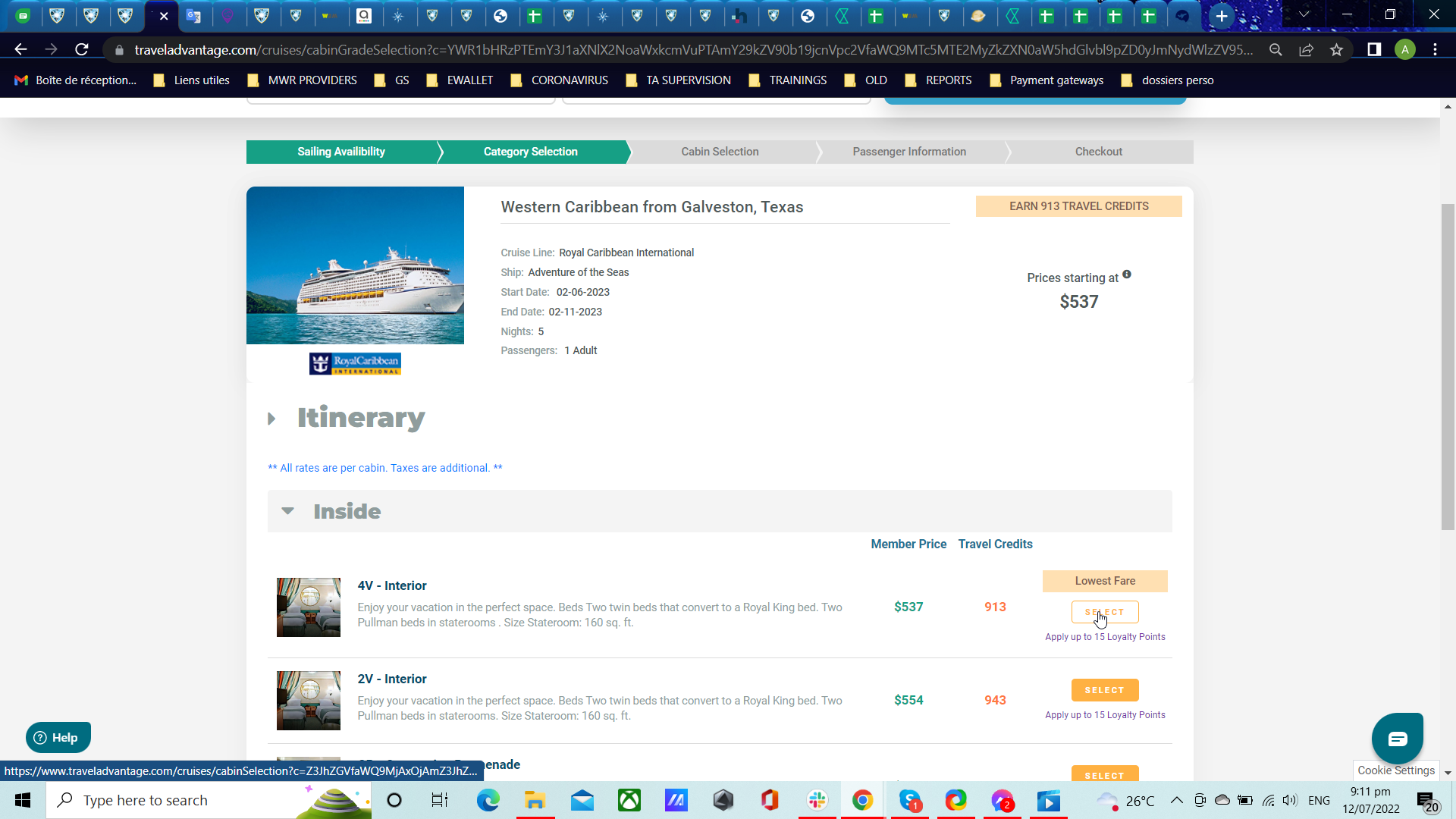Viewport: 1456px width, 819px height.
Task: Click the Help button
Action: tap(58, 737)
